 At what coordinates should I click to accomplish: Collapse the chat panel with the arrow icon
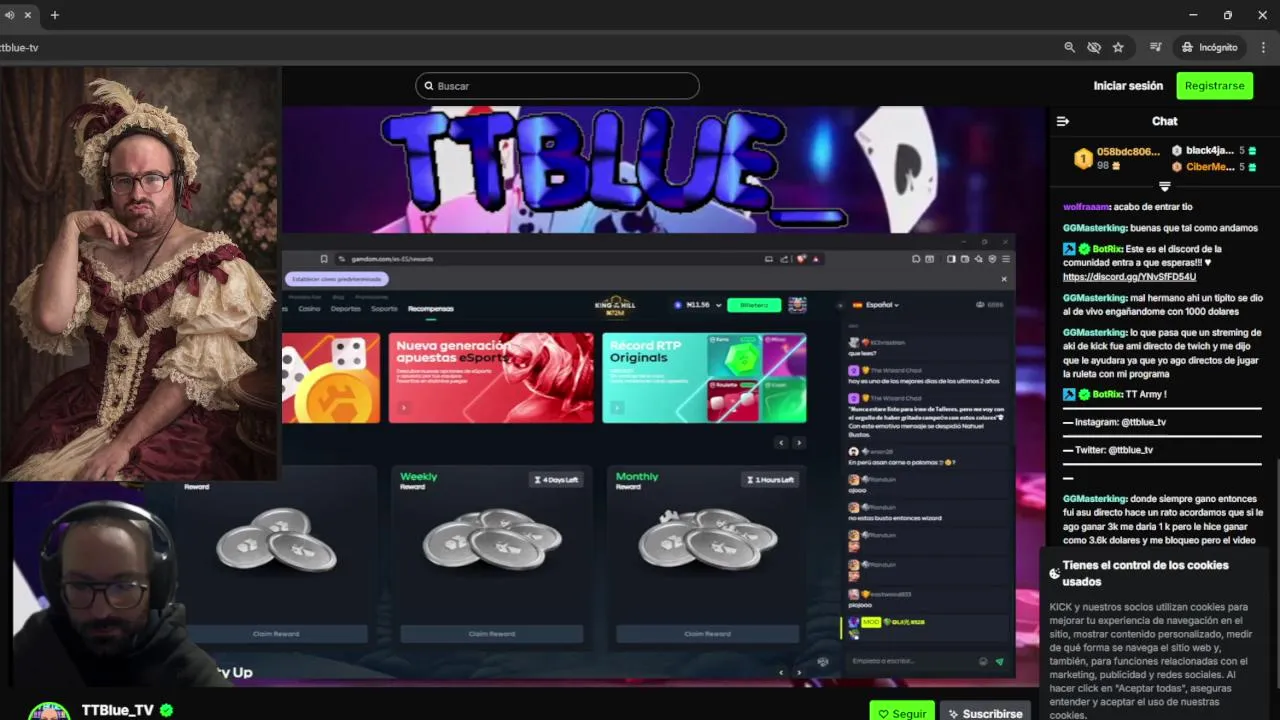click(1063, 121)
